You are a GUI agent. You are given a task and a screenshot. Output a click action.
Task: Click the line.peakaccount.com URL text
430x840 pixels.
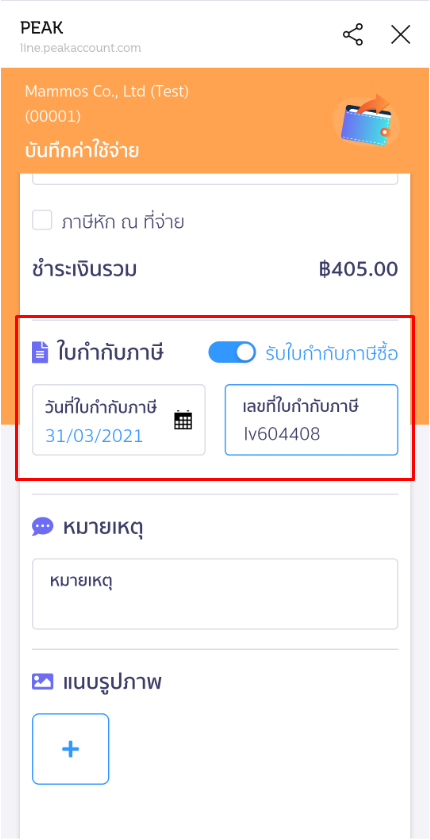coord(80,48)
